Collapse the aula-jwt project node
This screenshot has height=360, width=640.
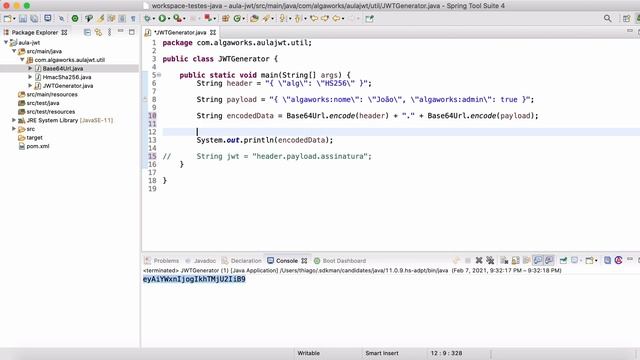(6, 42)
